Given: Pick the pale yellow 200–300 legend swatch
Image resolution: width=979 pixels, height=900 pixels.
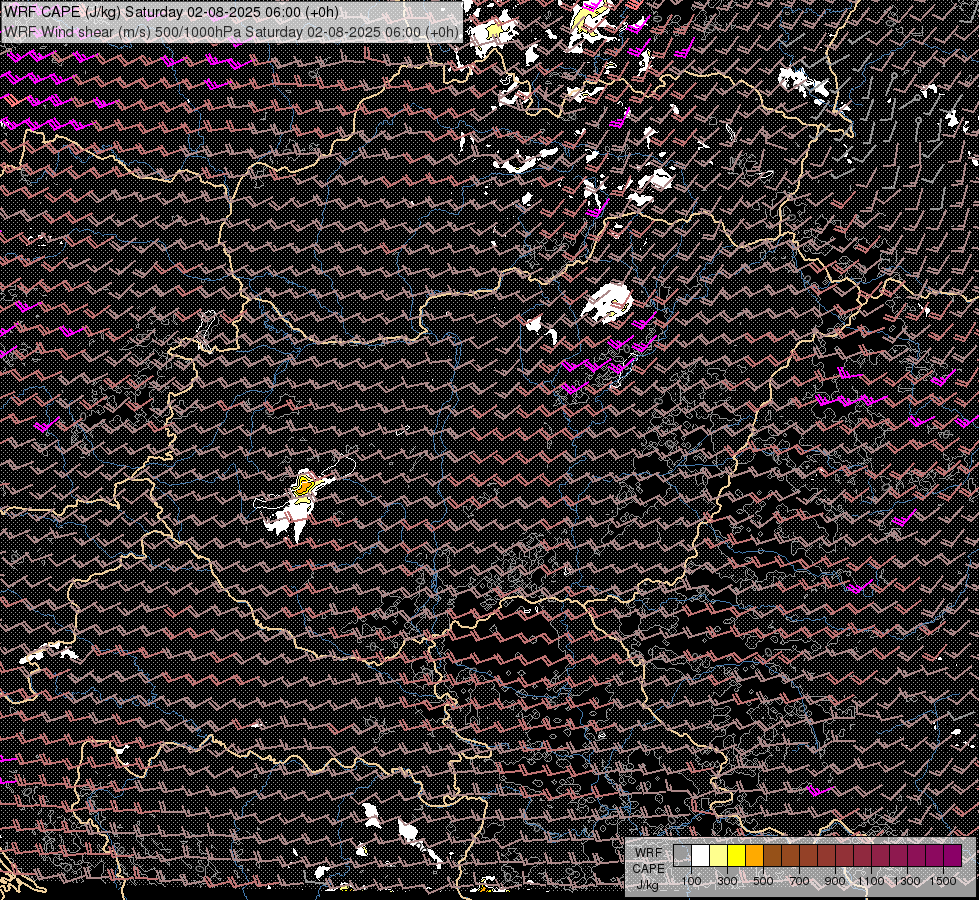Looking at the screenshot, I should [719, 855].
